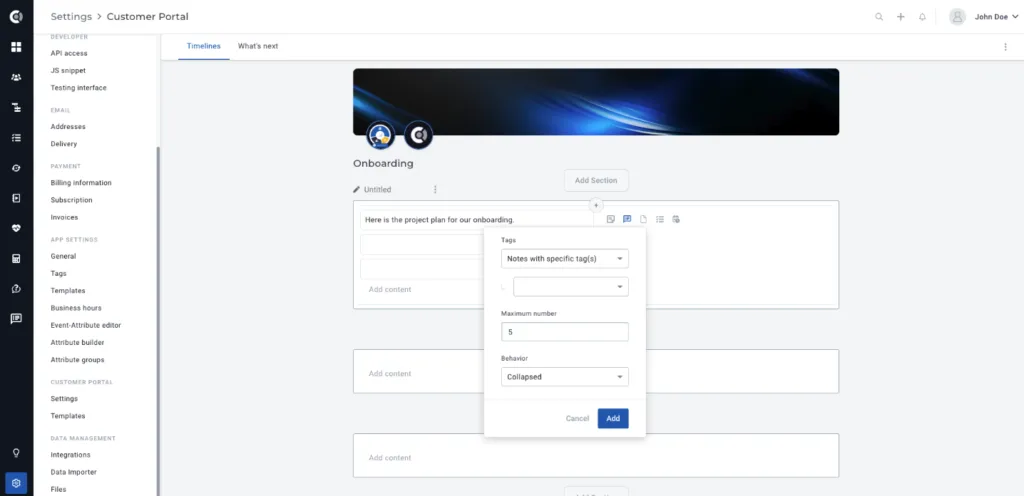Open the chat message icon in left rail

[16, 318]
